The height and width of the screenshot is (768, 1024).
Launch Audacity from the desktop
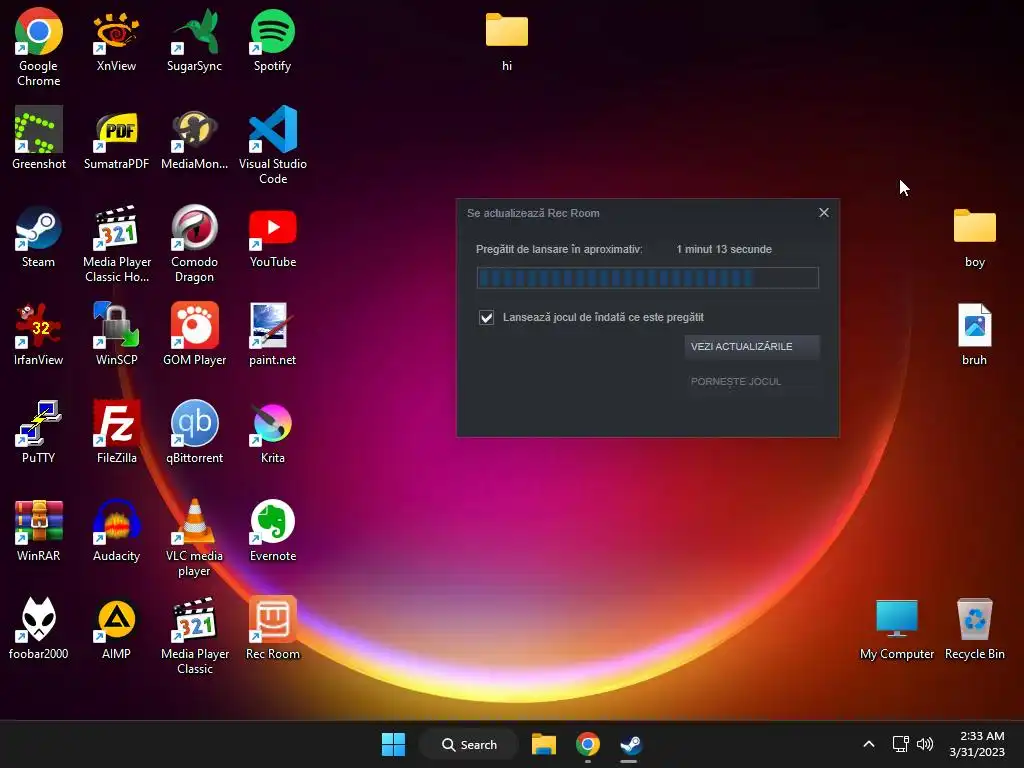point(116,530)
